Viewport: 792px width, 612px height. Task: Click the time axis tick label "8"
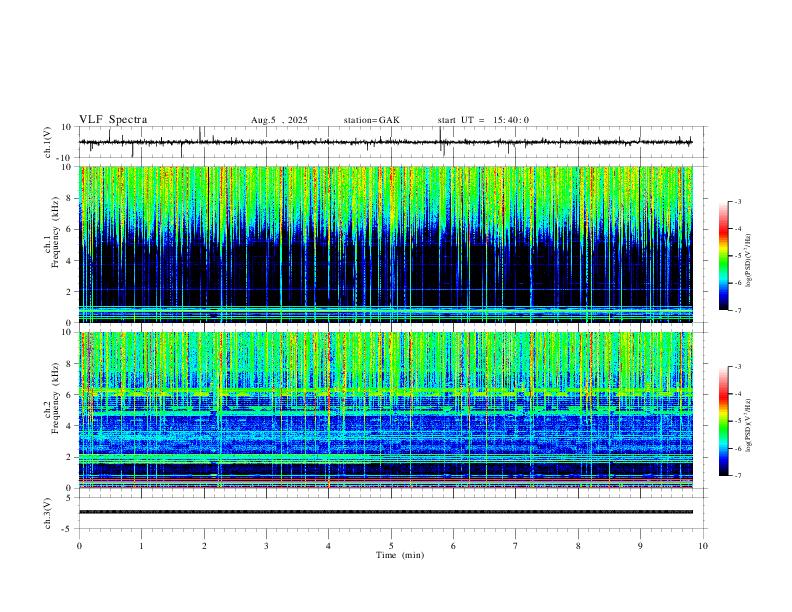pos(578,546)
